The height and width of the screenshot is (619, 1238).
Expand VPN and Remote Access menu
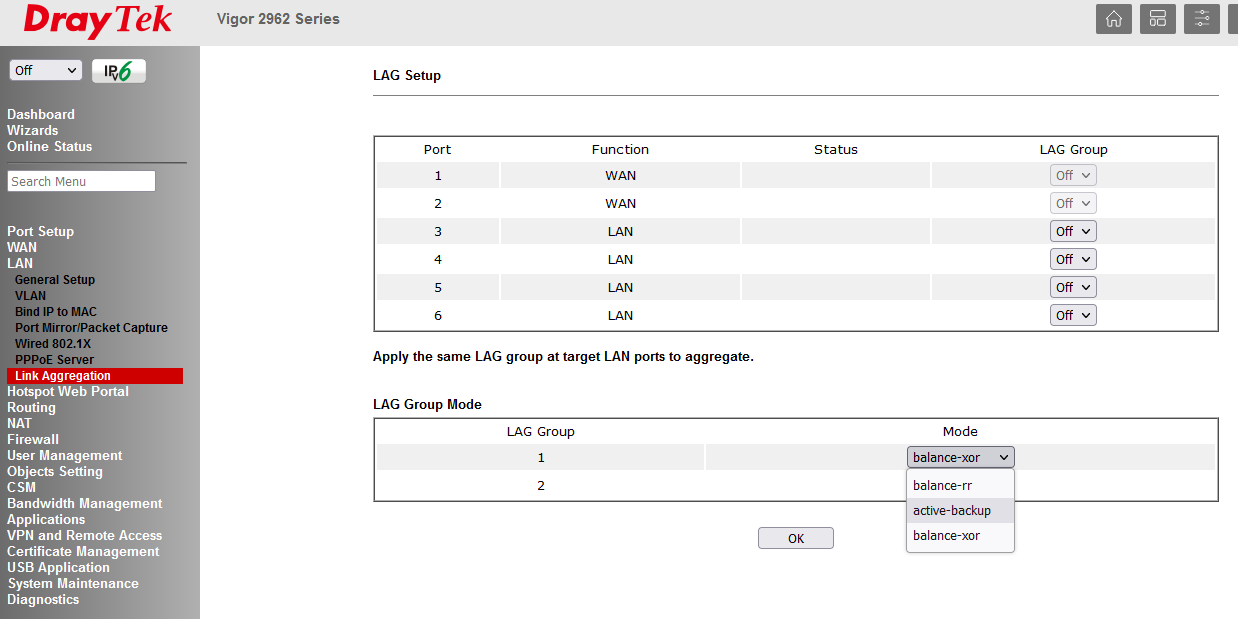84,535
